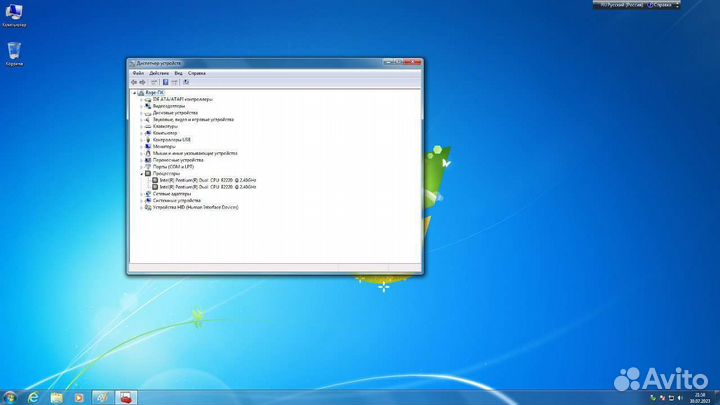Image resolution: width=720 pixels, height=405 pixels.
Task: Expand the Контроллеры USB tree node
Action: click(x=141, y=140)
